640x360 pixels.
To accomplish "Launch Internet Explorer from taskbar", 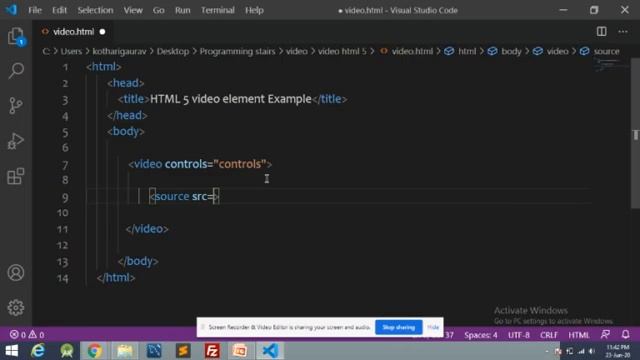I will (x=38, y=351).
